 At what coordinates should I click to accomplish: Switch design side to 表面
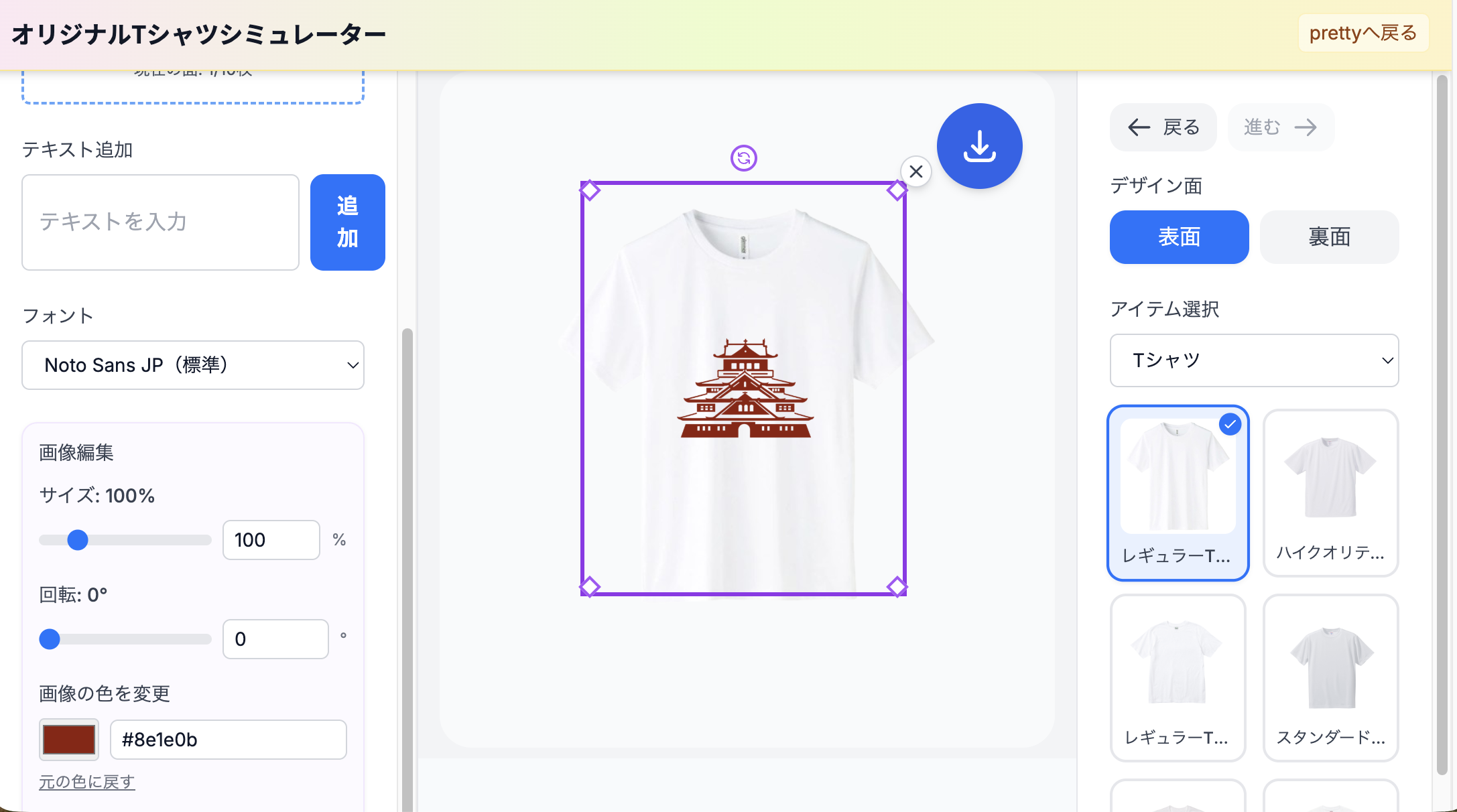(1178, 236)
